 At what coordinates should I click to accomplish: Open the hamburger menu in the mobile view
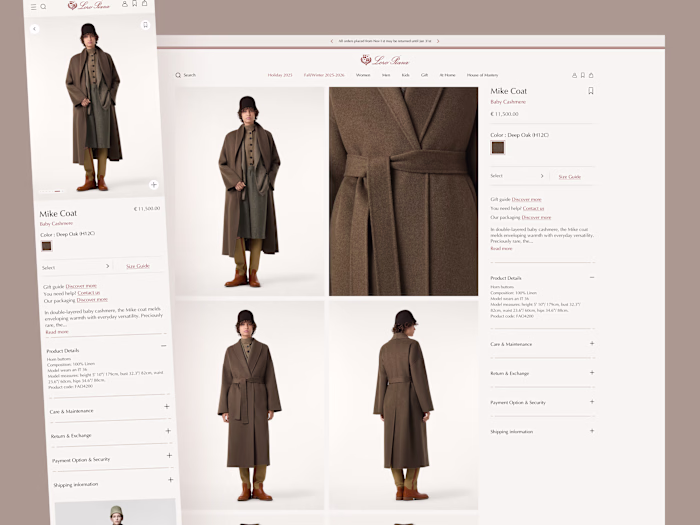click(33, 7)
